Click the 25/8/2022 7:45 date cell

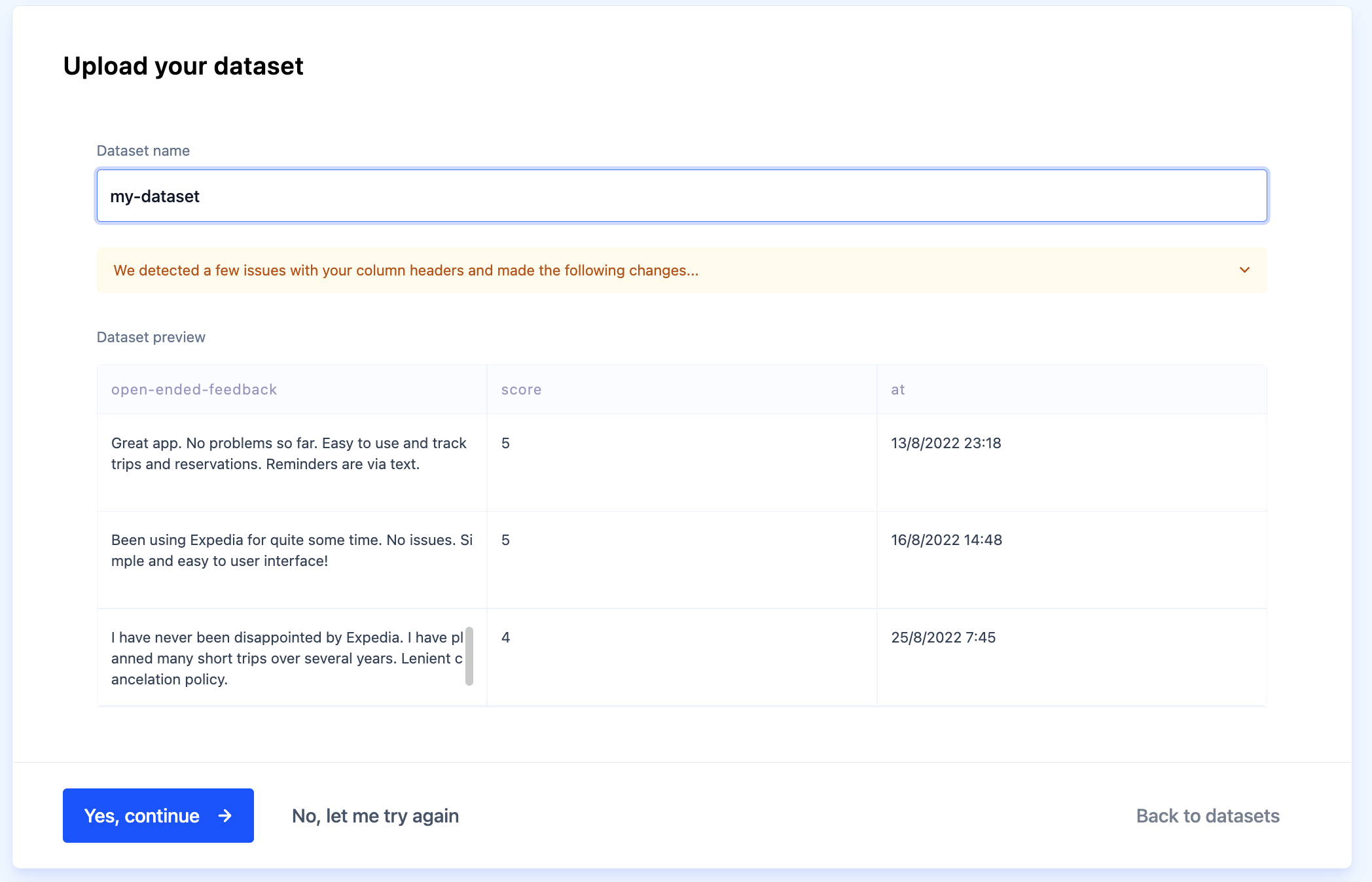943,637
